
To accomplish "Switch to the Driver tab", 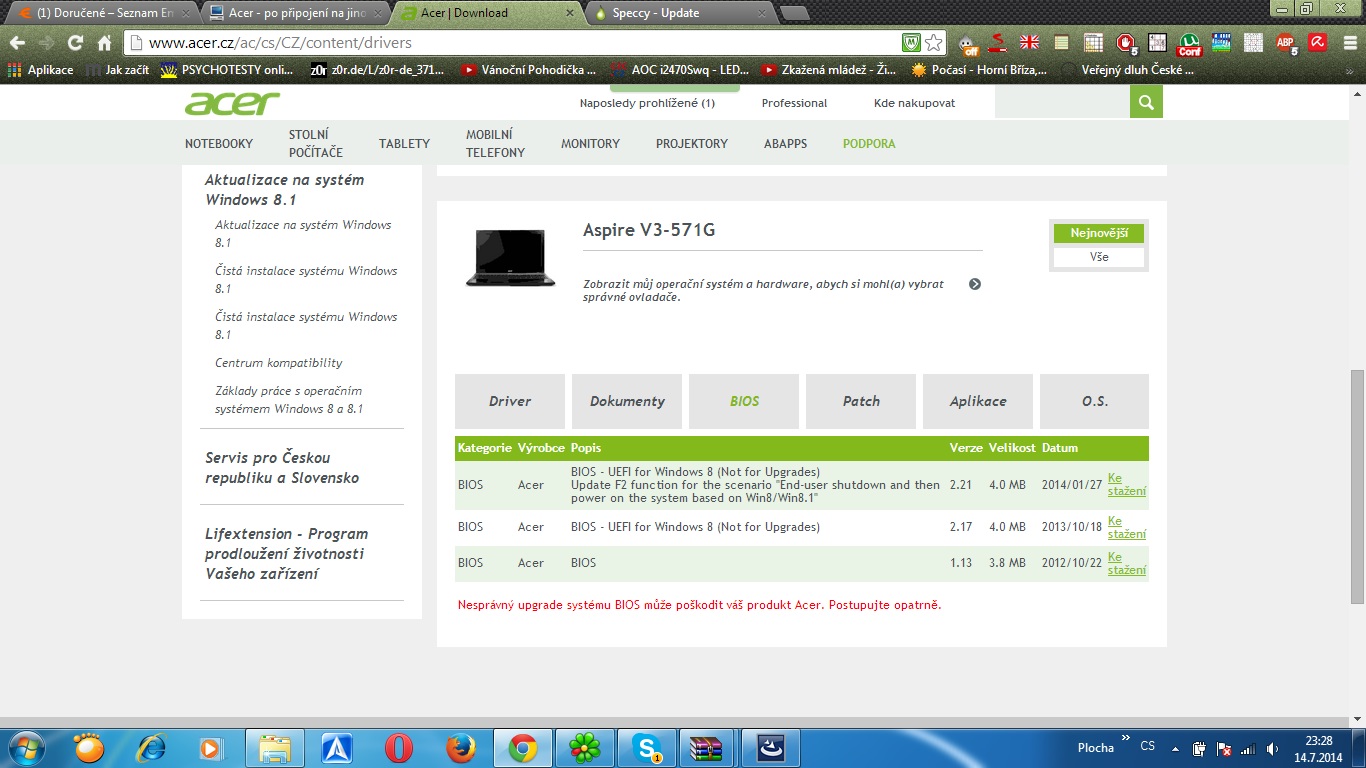I will pyautogui.click(x=510, y=401).
